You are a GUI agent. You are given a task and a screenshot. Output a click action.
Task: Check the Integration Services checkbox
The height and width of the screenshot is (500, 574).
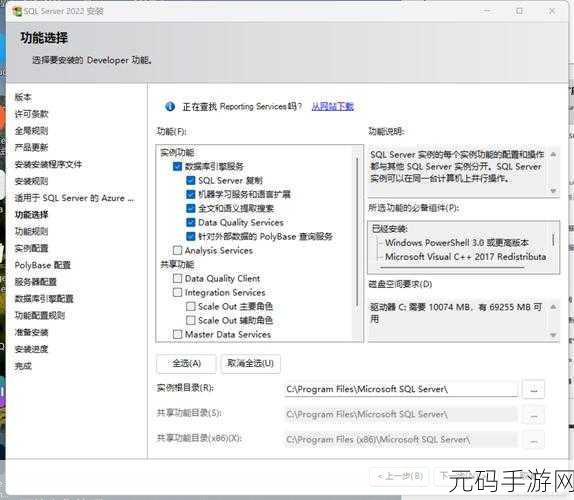tap(177, 292)
